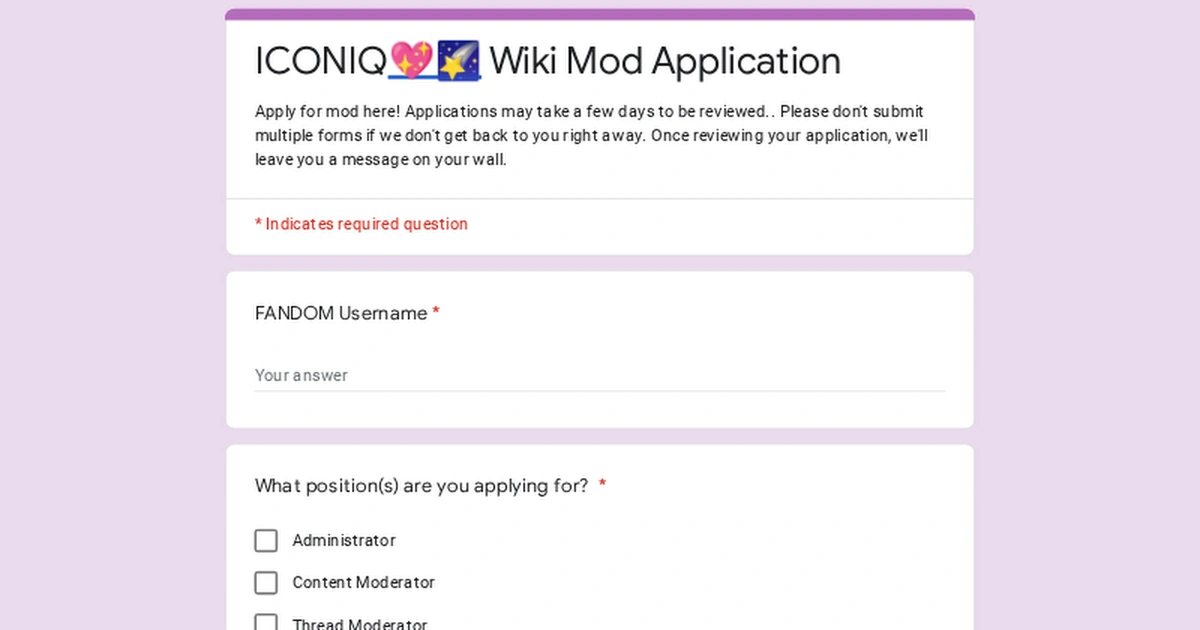Image resolution: width=1200 pixels, height=630 pixels.
Task: Click the required asterisk on the positions question
Action: [602, 485]
